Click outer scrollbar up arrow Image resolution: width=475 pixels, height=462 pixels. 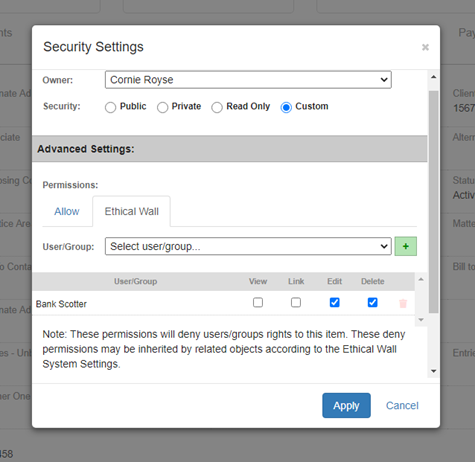tap(434, 77)
